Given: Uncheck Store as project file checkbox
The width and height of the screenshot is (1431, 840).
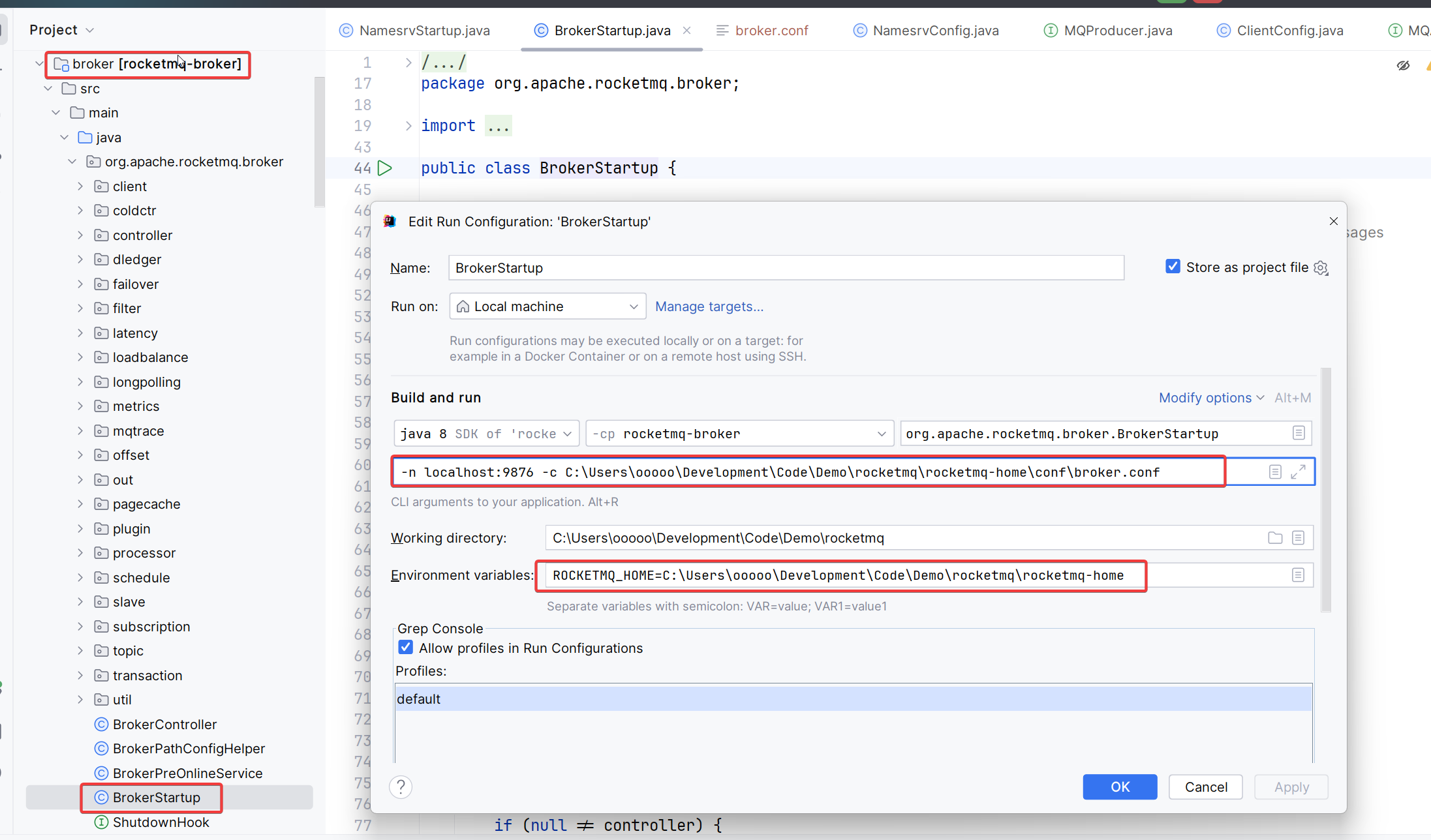Looking at the screenshot, I should (1173, 267).
